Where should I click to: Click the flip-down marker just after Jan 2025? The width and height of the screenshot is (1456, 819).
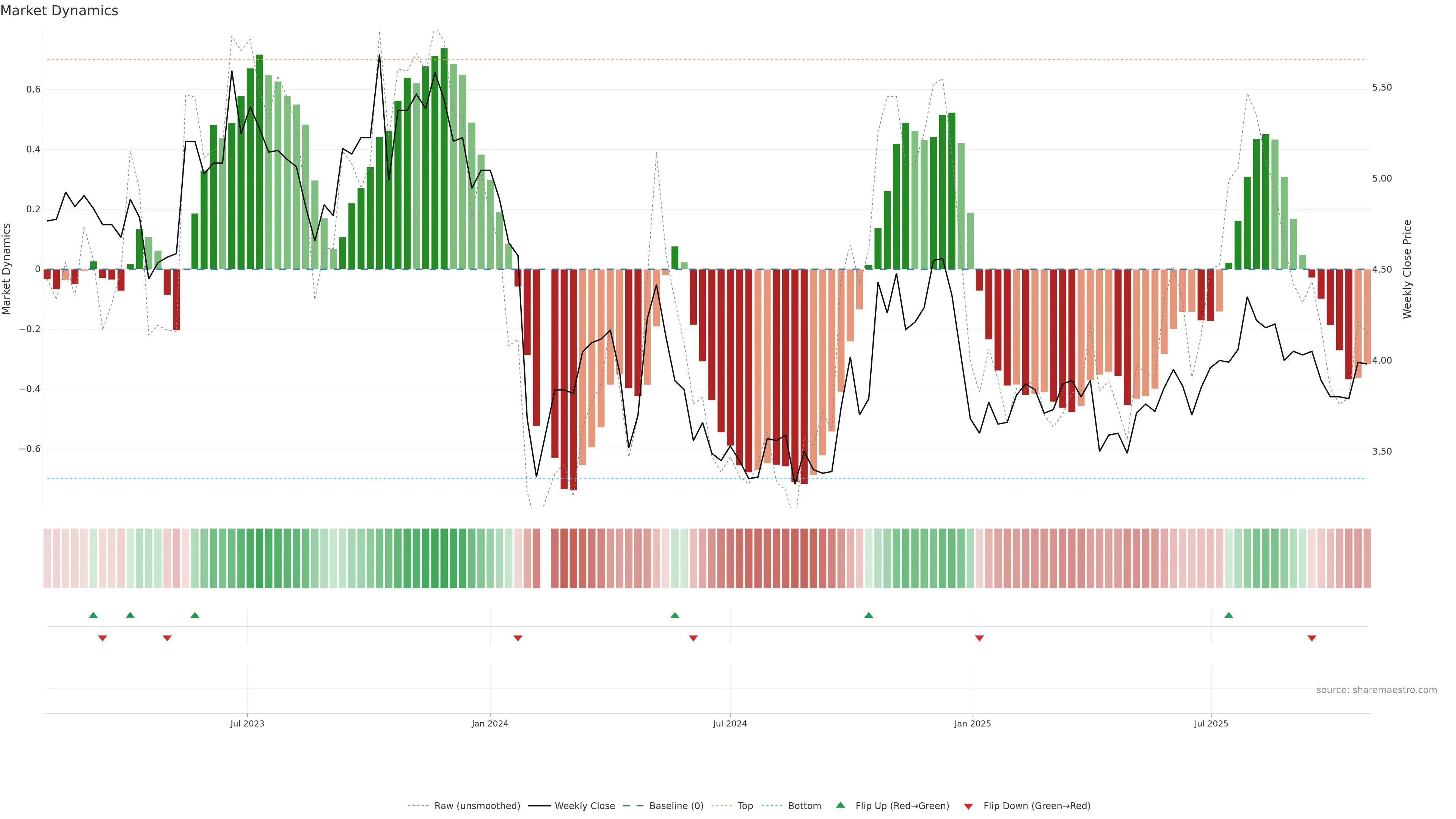979,638
